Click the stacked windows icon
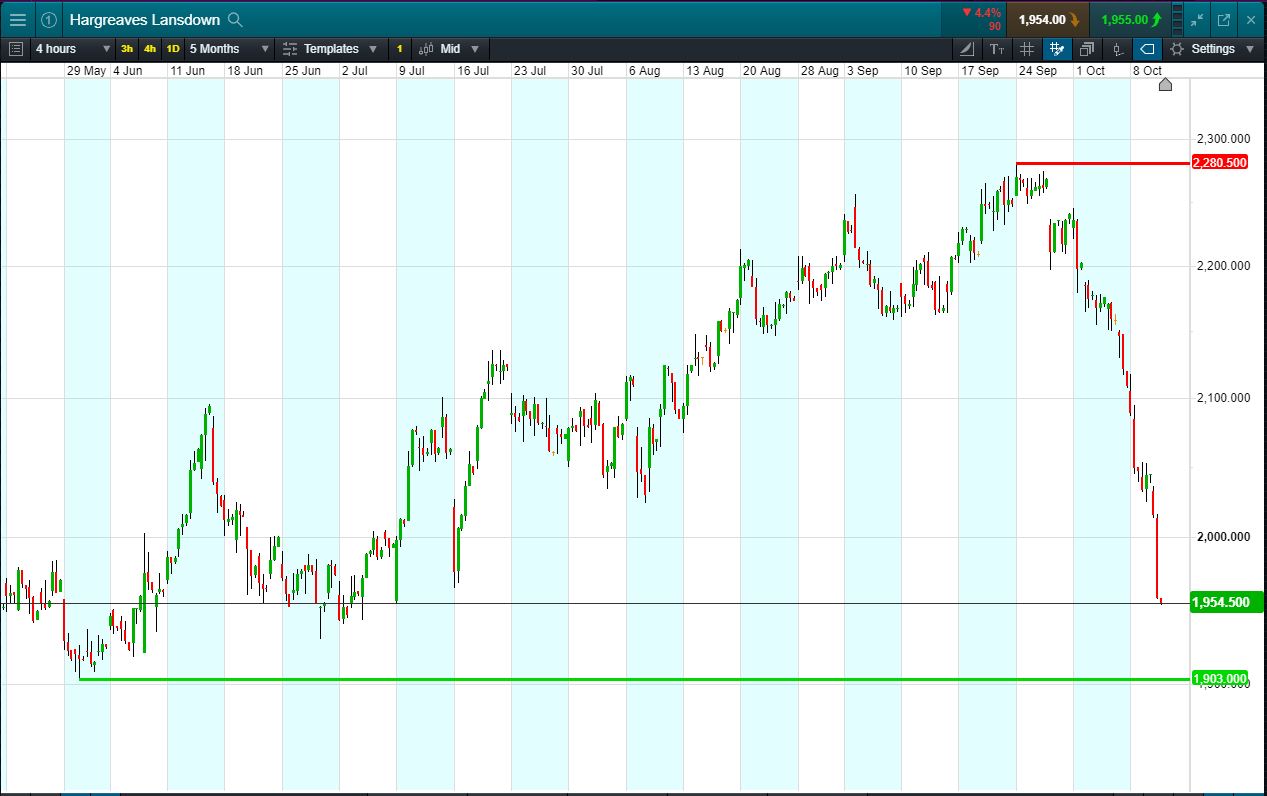Screen dimensions: 1267x796 click(1087, 48)
